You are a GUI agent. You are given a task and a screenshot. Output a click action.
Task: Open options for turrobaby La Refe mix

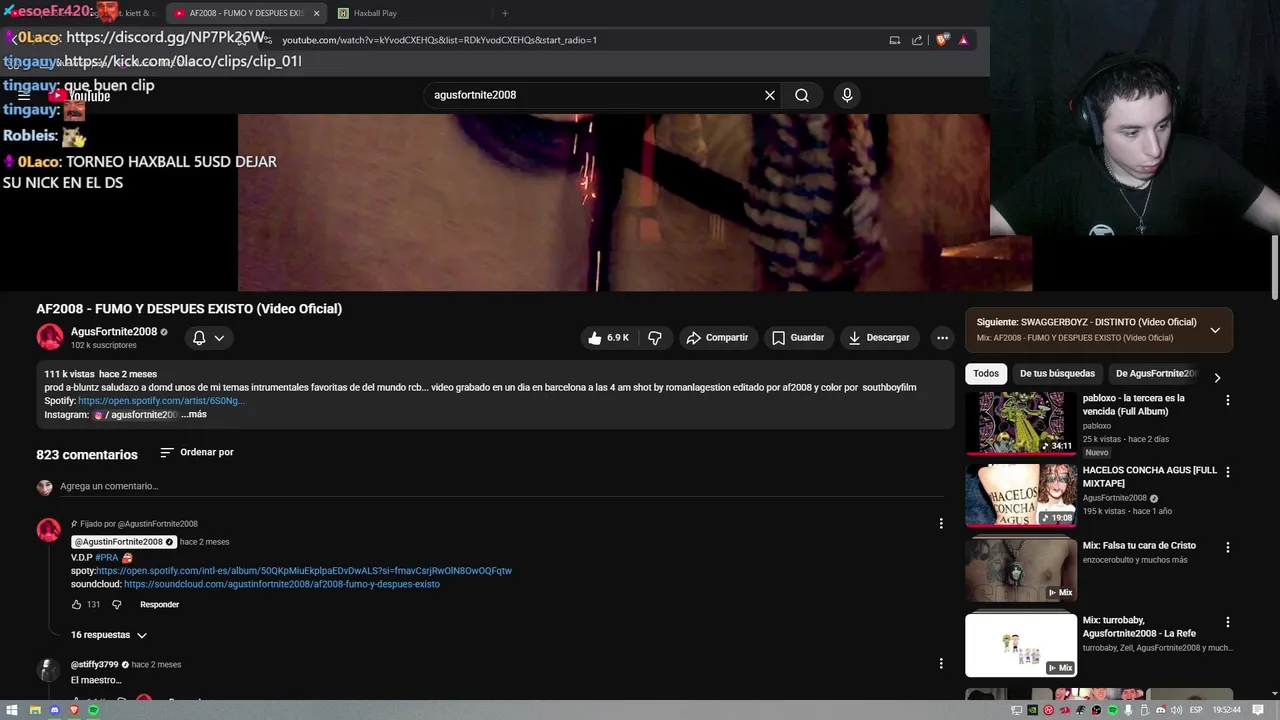(x=1228, y=622)
